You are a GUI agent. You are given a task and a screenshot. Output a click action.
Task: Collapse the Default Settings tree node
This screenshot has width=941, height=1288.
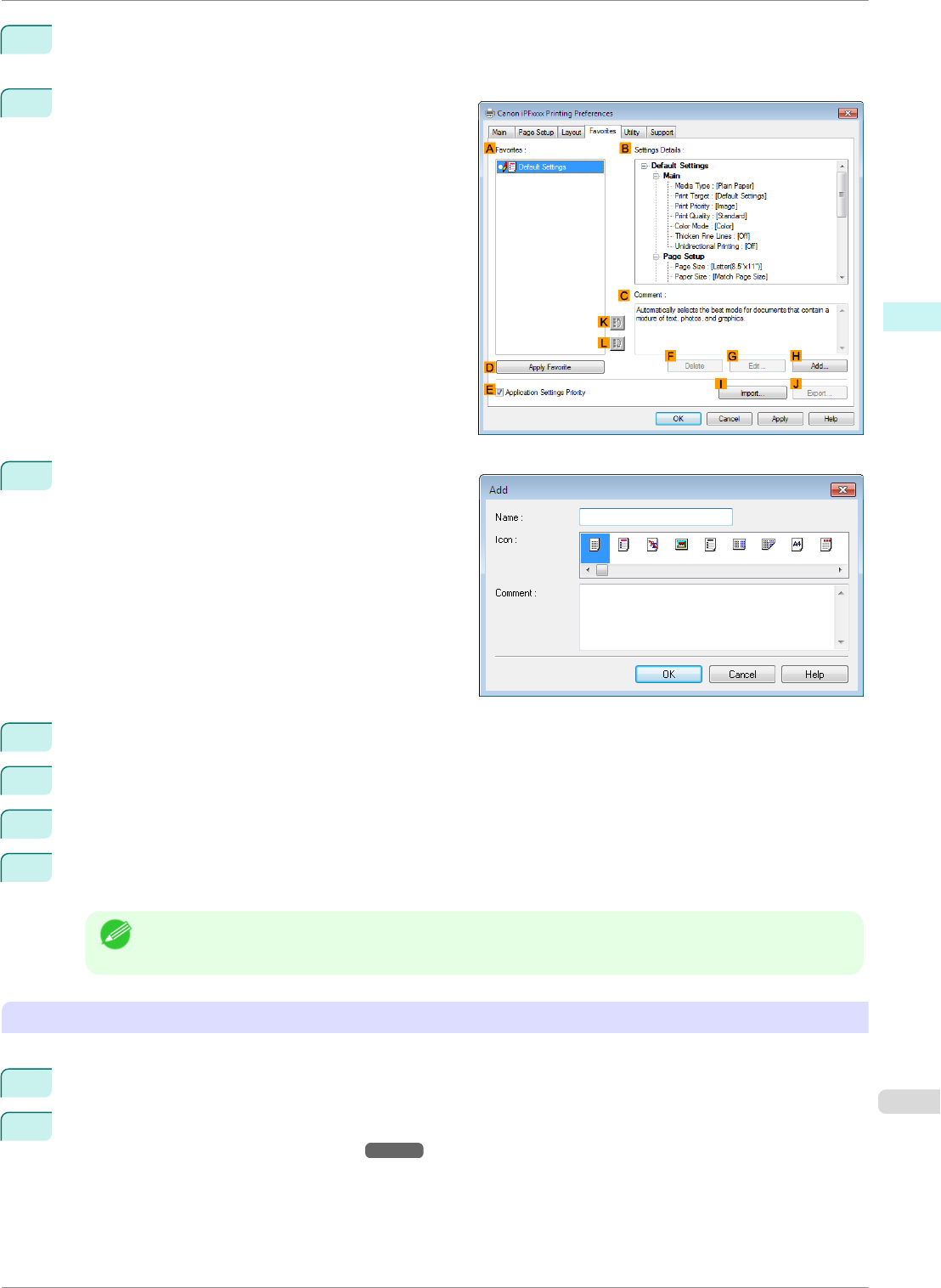pyautogui.click(x=645, y=166)
